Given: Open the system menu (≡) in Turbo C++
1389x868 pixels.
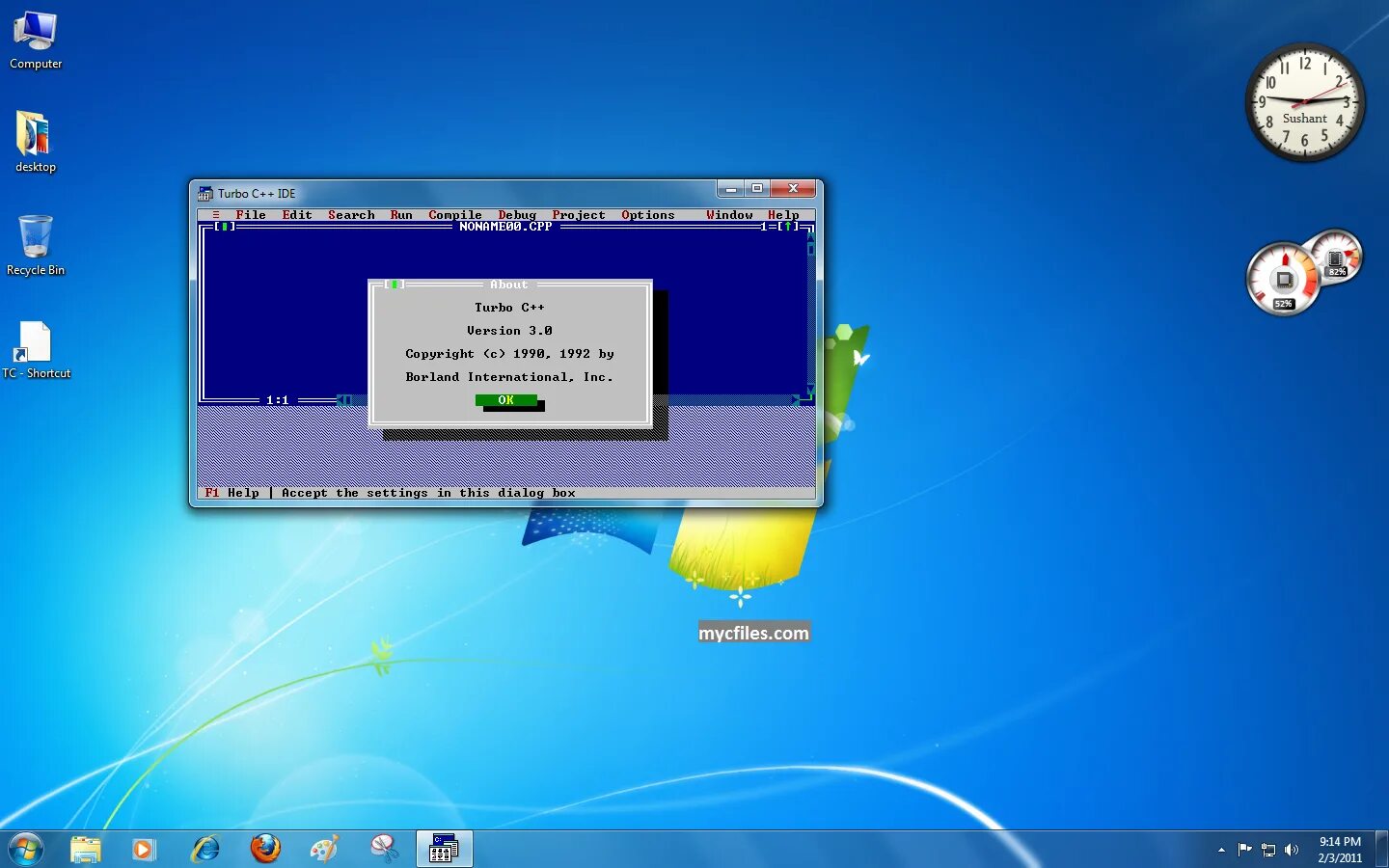Looking at the screenshot, I should pyautogui.click(x=216, y=215).
